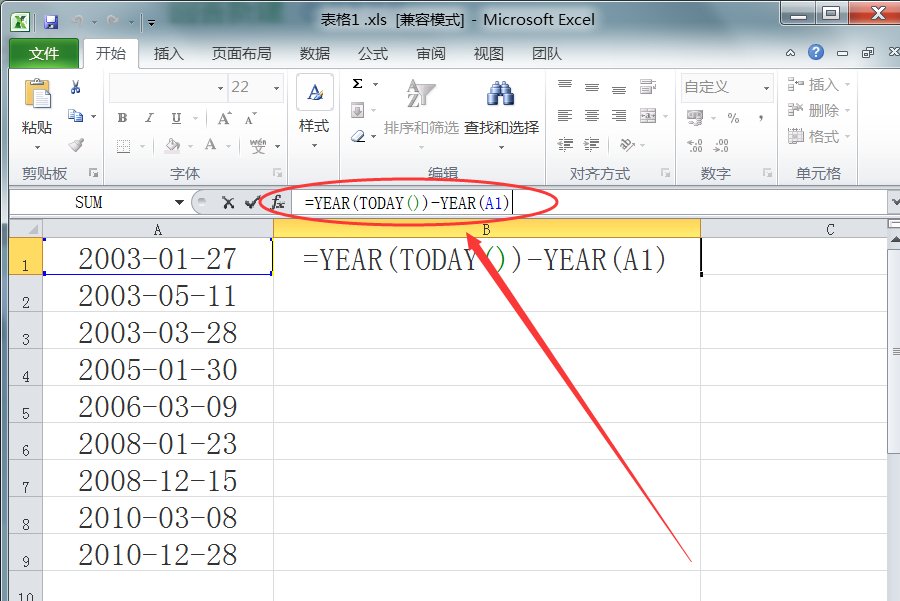Click the AutoSum Σ icon
Screen dimensions: 900x601
[x=355, y=84]
